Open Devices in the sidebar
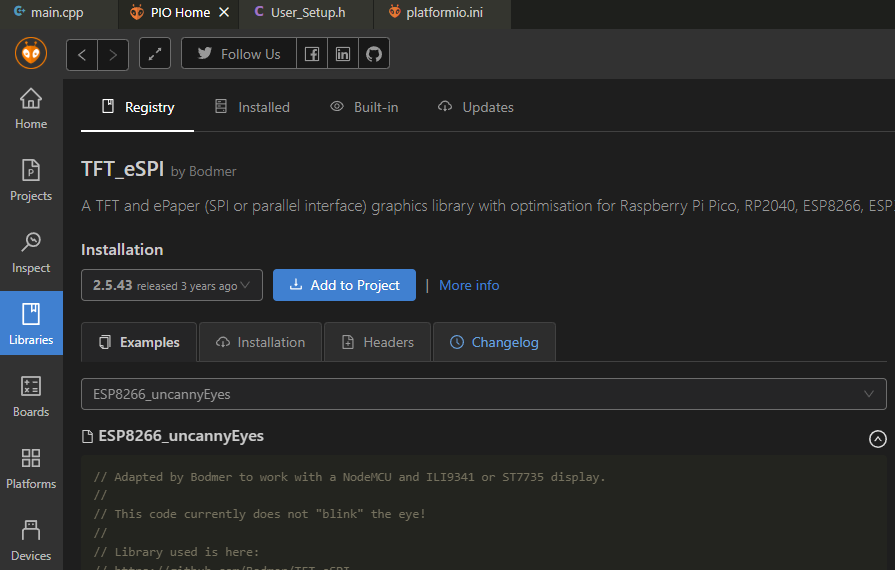This screenshot has height=570, width=895. (x=31, y=540)
